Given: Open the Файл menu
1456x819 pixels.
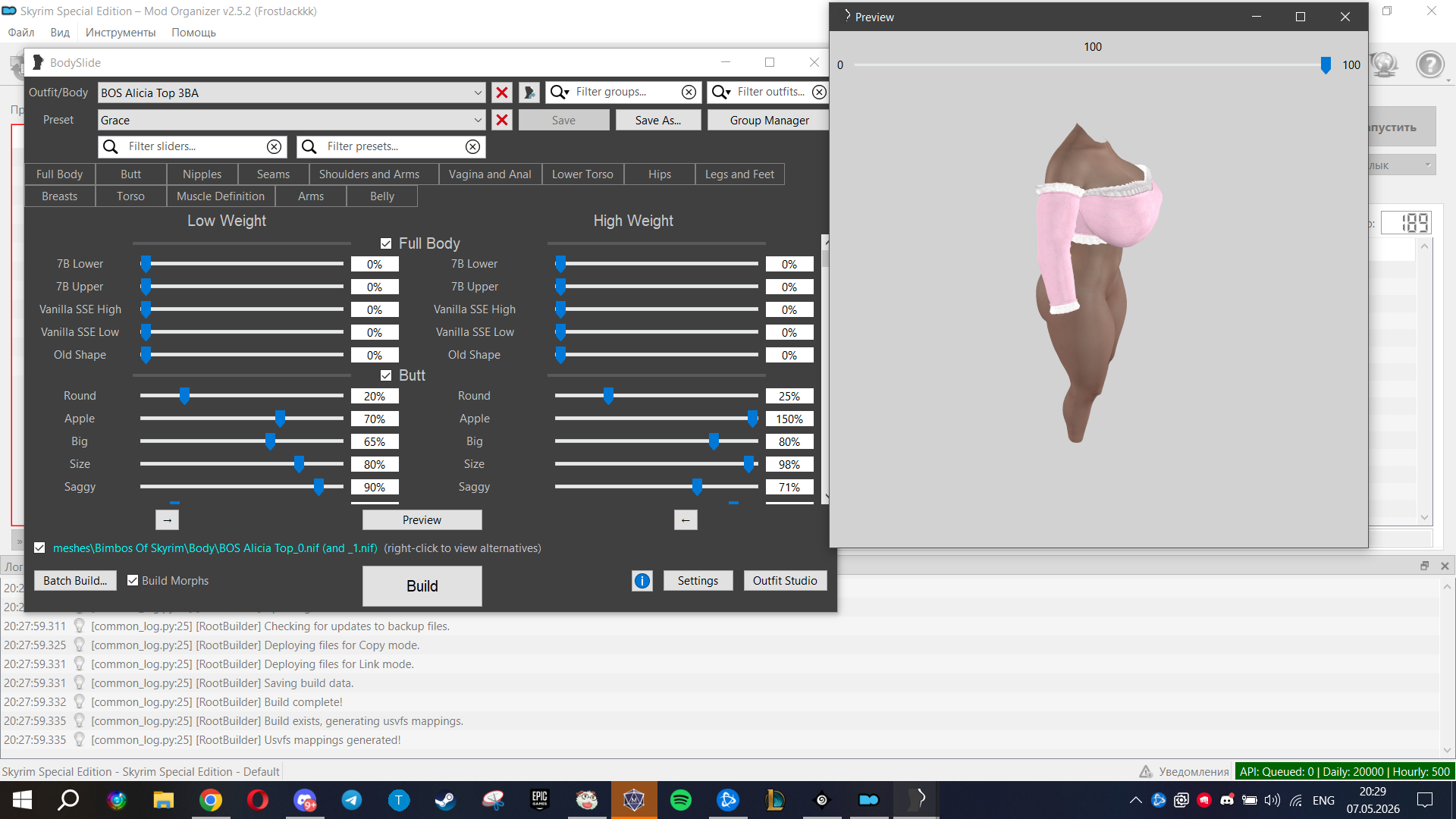Looking at the screenshot, I should (21, 33).
